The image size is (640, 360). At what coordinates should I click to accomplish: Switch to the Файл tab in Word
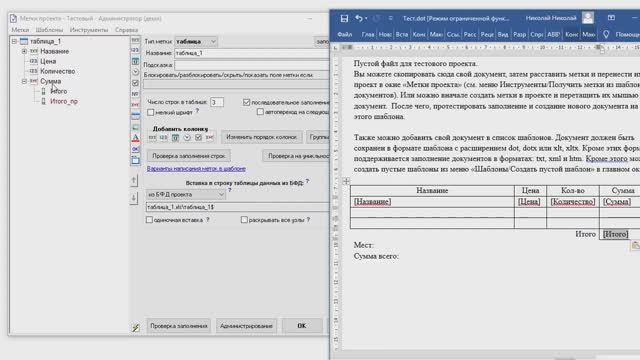(345, 35)
